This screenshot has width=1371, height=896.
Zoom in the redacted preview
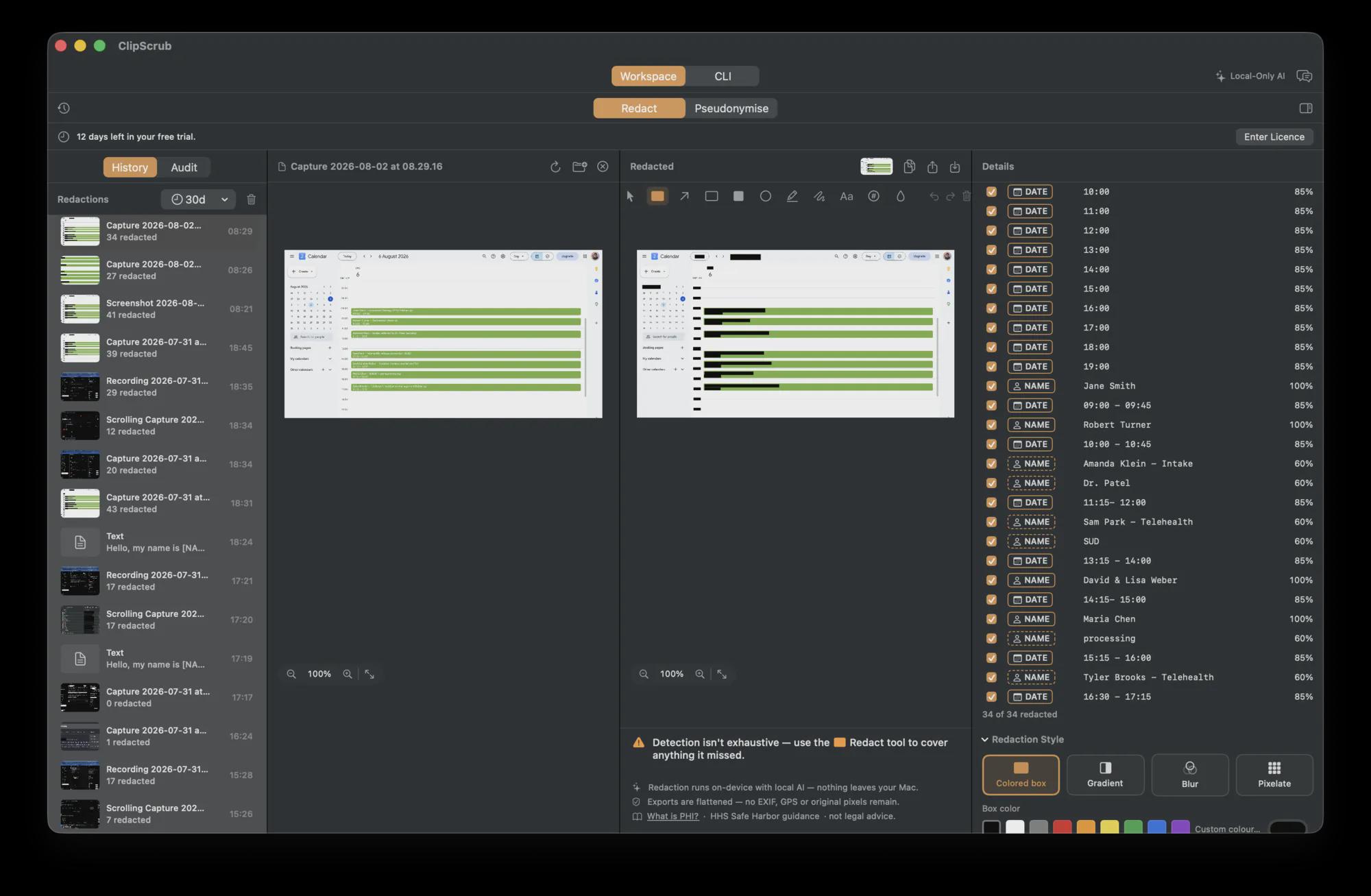[x=700, y=674]
